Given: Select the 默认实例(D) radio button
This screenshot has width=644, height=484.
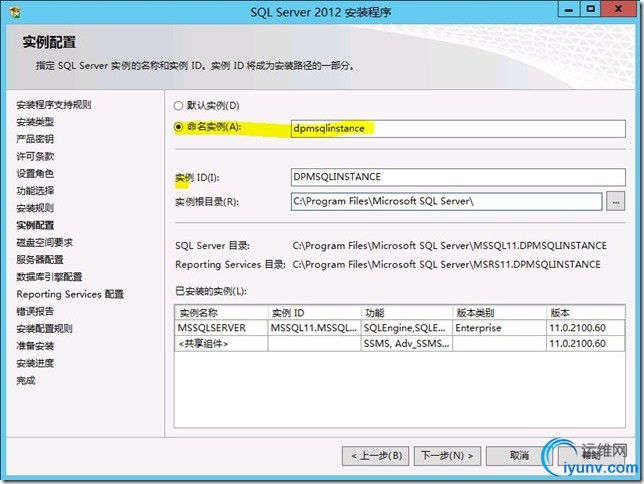Looking at the screenshot, I should click(x=178, y=106).
